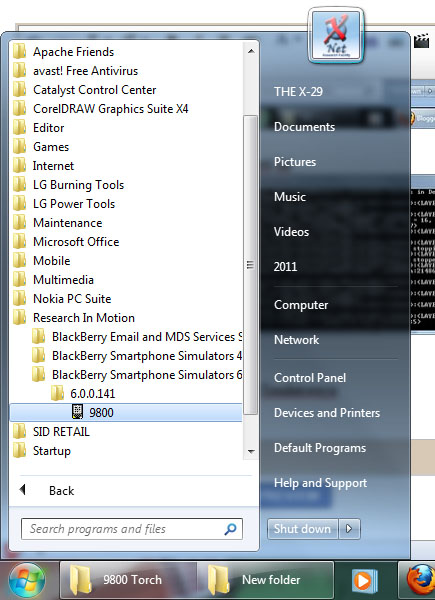This screenshot has width=435, height=600.
Task: Open the 2011 folder link
Action: pos(285,266)
